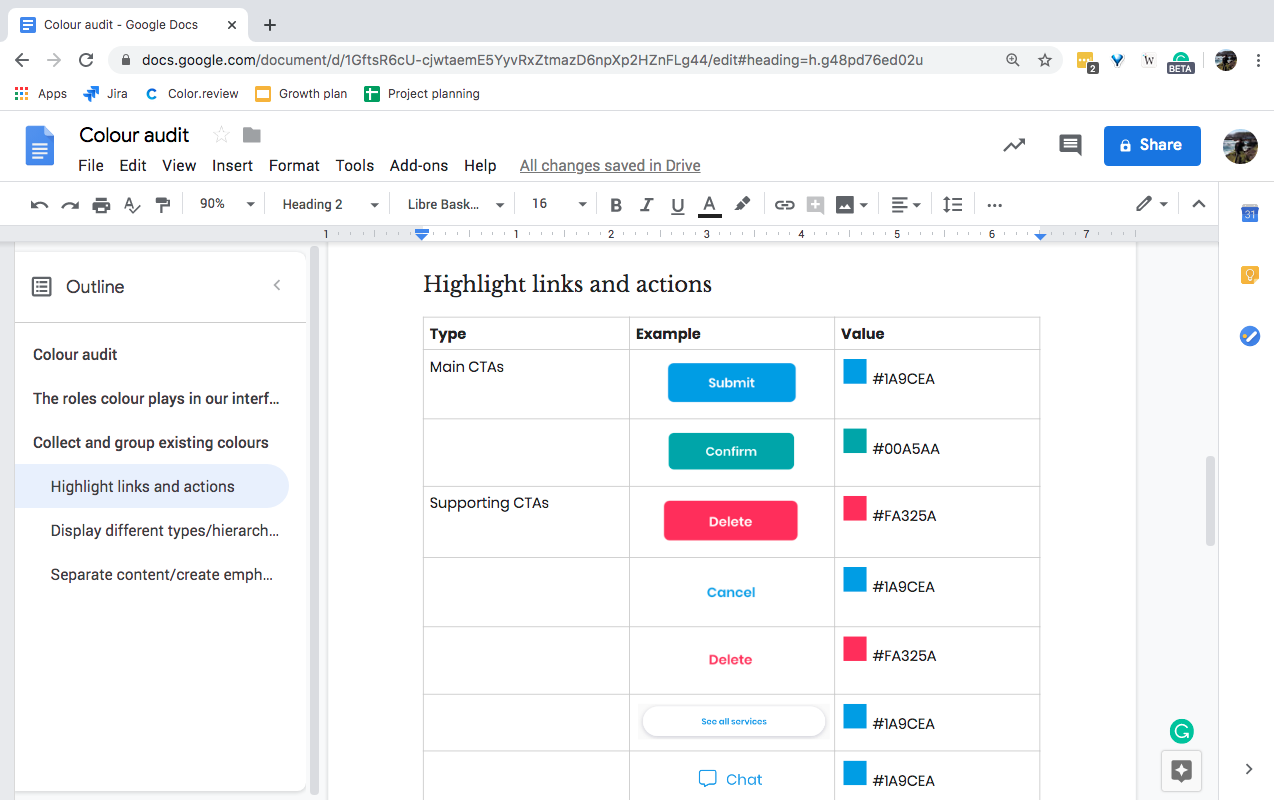The width and height of the screenshot is (1274, 800).
Task: Click the Add comment toolbar icon
Action: pyautogui.click(x=815, y=205)
